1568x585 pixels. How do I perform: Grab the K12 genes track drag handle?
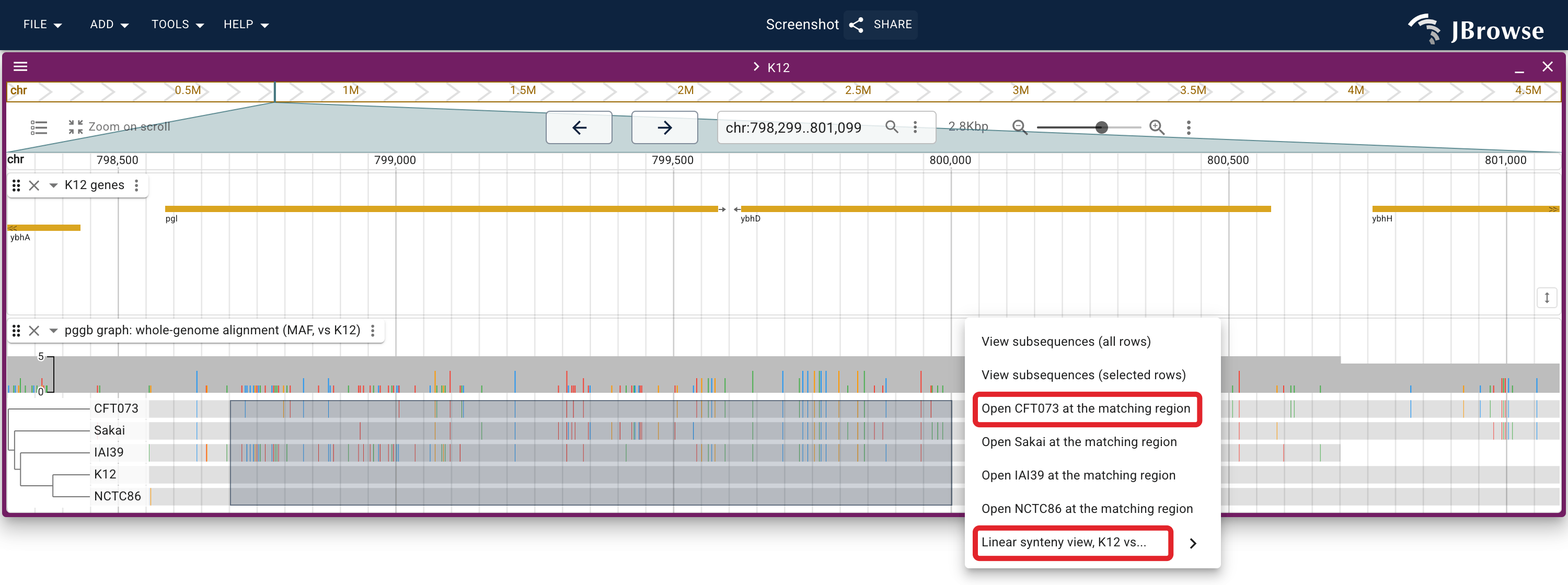tap(16, 185)
